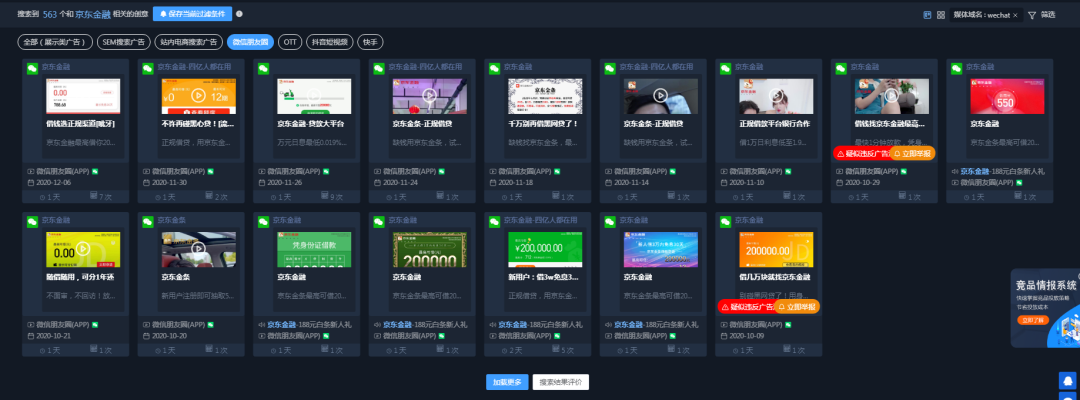Click the 保存当前过滤条件 button
The width and height of the screenshot is (1080, 400).
[194, 14]
